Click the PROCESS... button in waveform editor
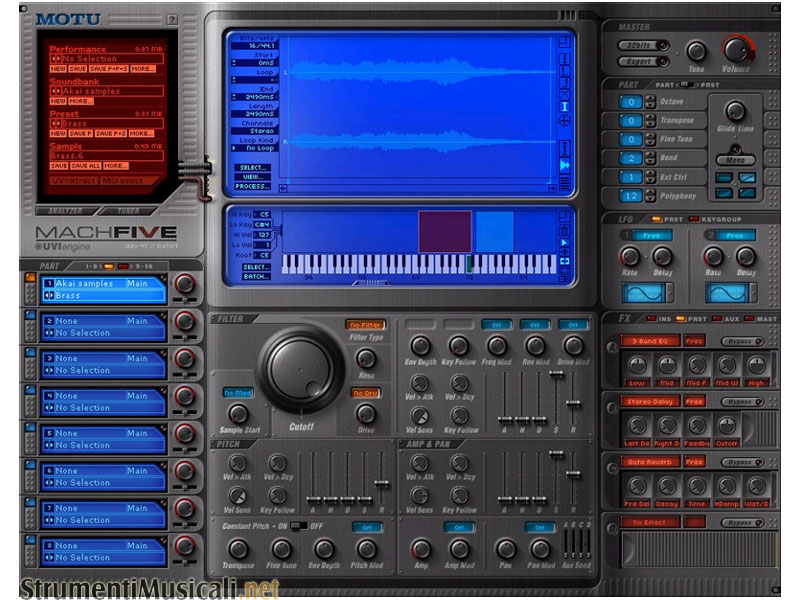This screenshot has height=600, width=800. [x=253, y=186]
